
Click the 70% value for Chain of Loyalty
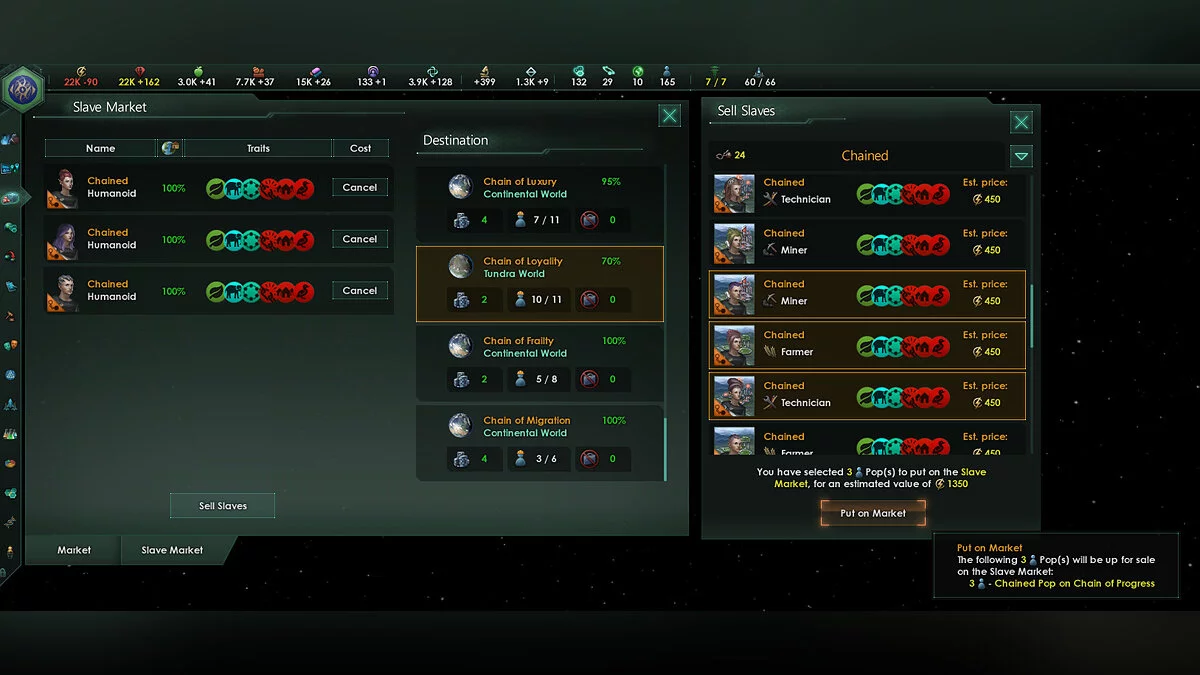pos(611,261)
